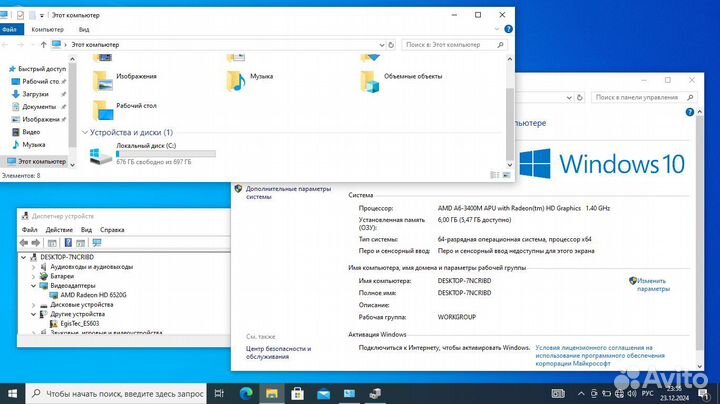Click the C: drive free space bar
Viewport: 720px width, 404px height.
coord(166,154)
